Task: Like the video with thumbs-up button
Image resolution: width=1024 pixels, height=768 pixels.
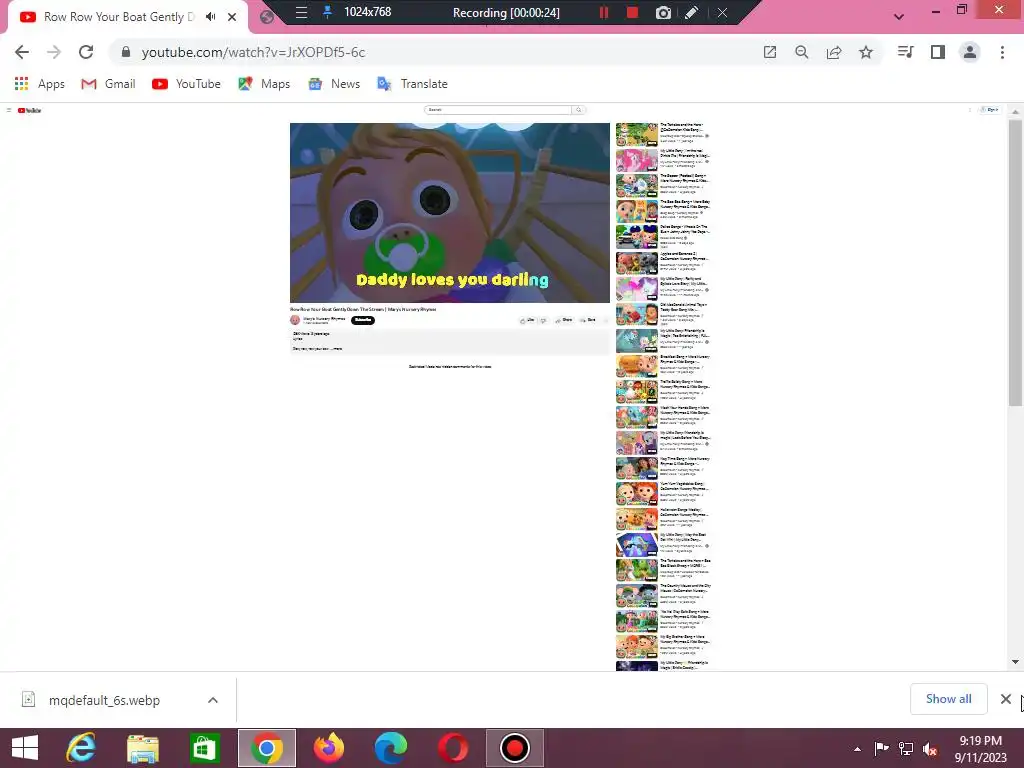Action: 527,320
